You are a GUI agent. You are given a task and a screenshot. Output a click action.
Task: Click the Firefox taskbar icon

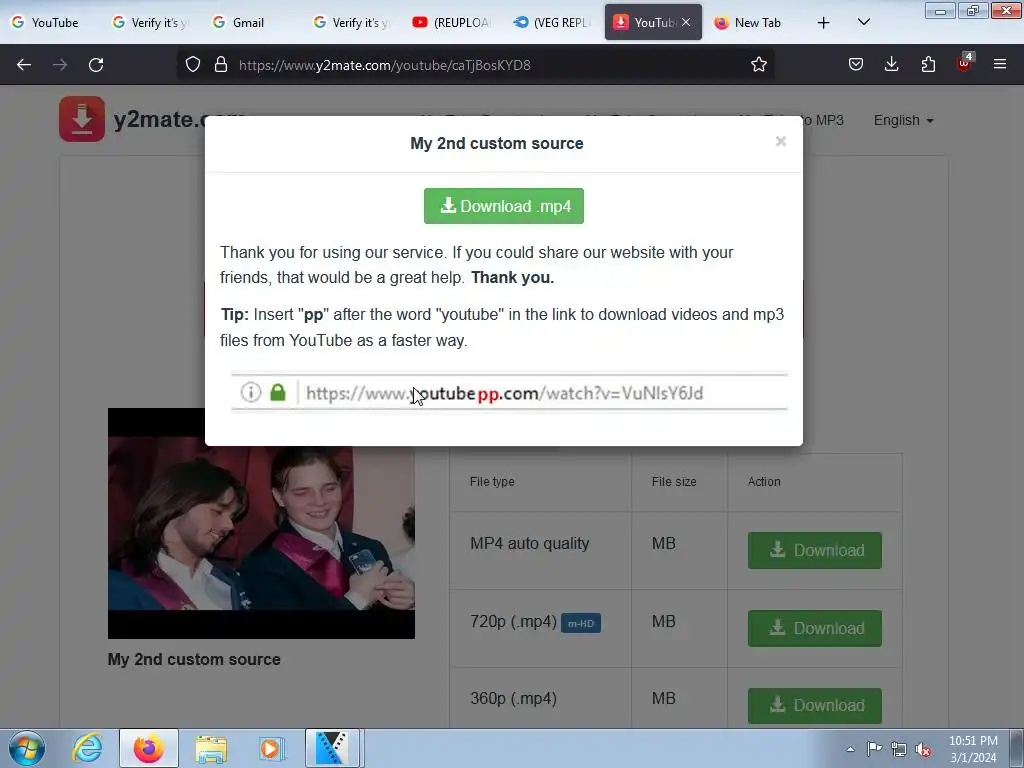coord(149,748)
